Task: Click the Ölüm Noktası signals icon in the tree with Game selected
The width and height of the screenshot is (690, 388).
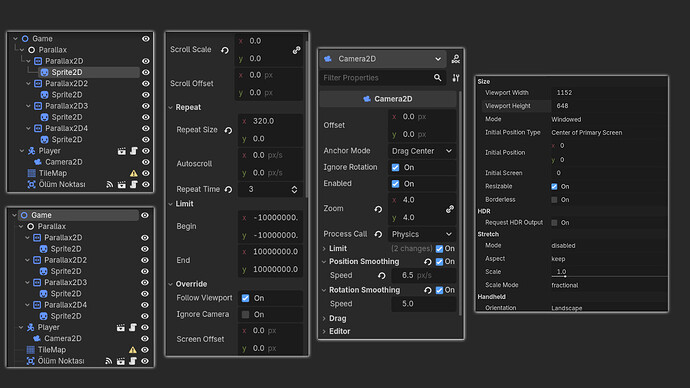Action: [x=109, y=361]
